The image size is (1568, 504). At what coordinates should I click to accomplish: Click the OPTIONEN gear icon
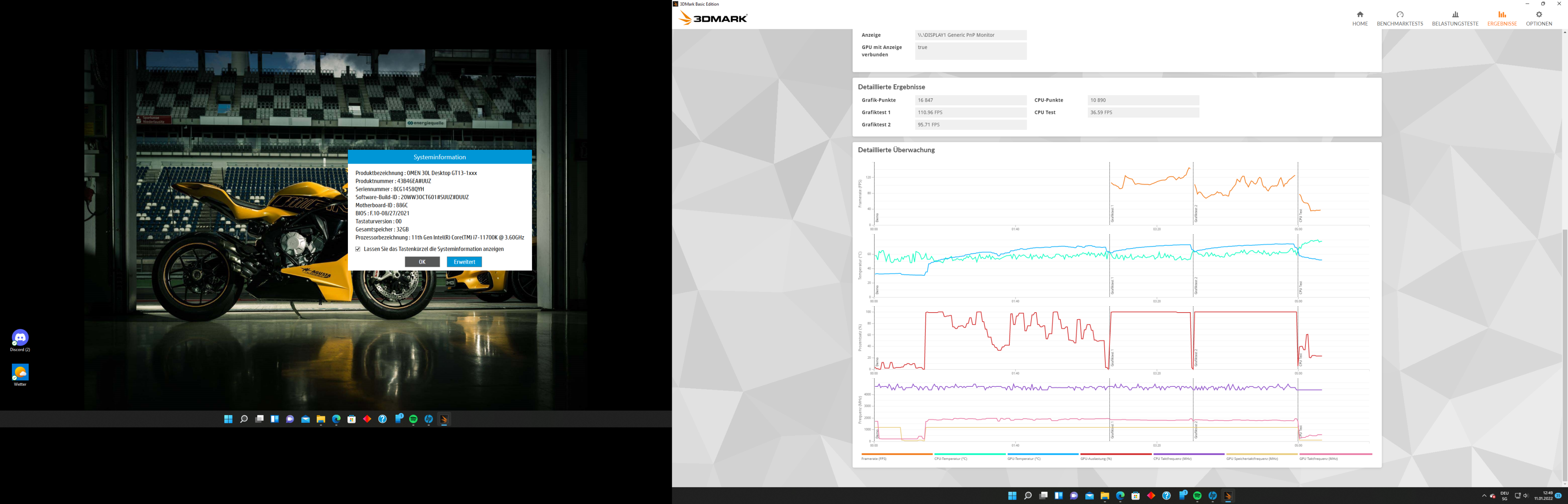(x=1538, y=15)
